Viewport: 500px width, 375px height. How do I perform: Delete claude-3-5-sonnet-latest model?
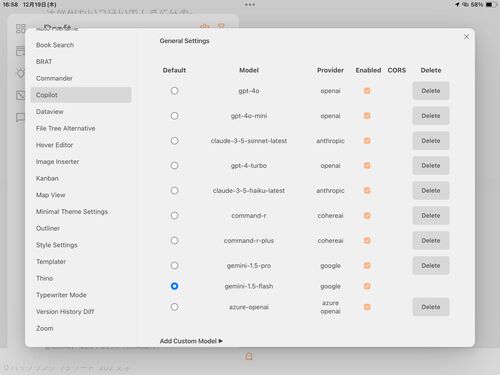tap(431, 141)
